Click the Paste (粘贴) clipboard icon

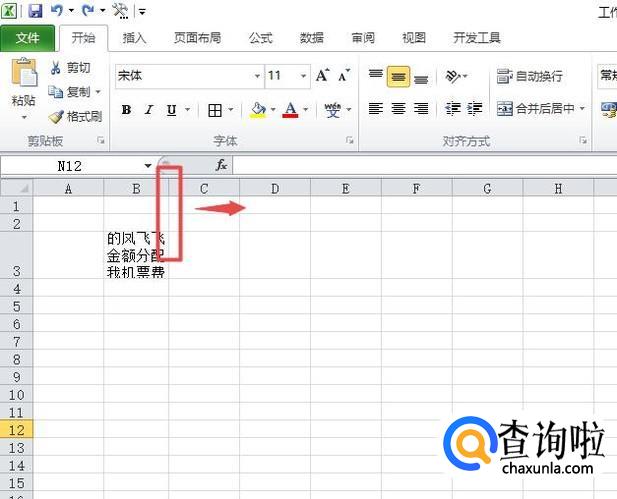click(x=24, y=72)
